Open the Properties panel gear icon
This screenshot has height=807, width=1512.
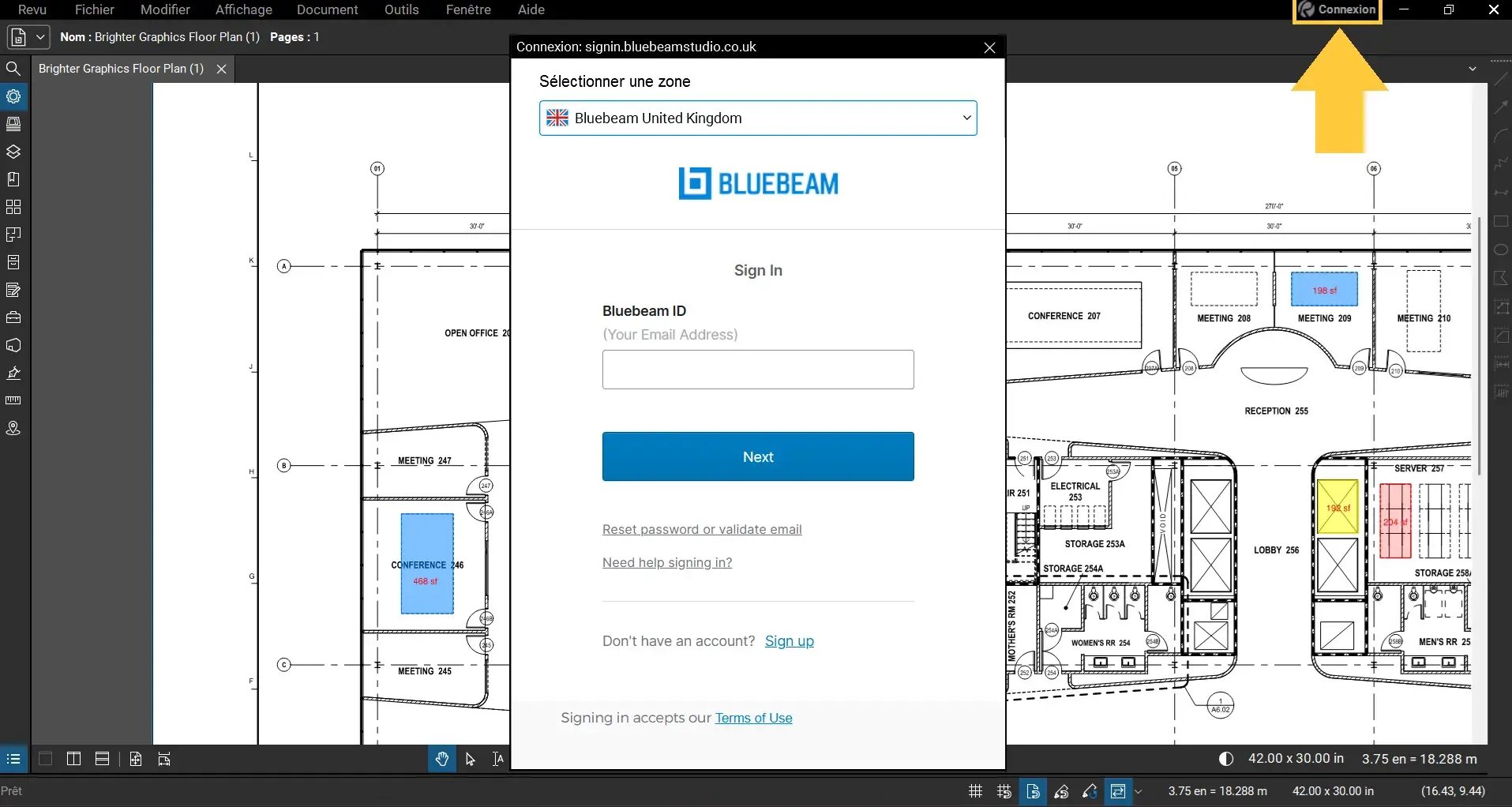13,96
